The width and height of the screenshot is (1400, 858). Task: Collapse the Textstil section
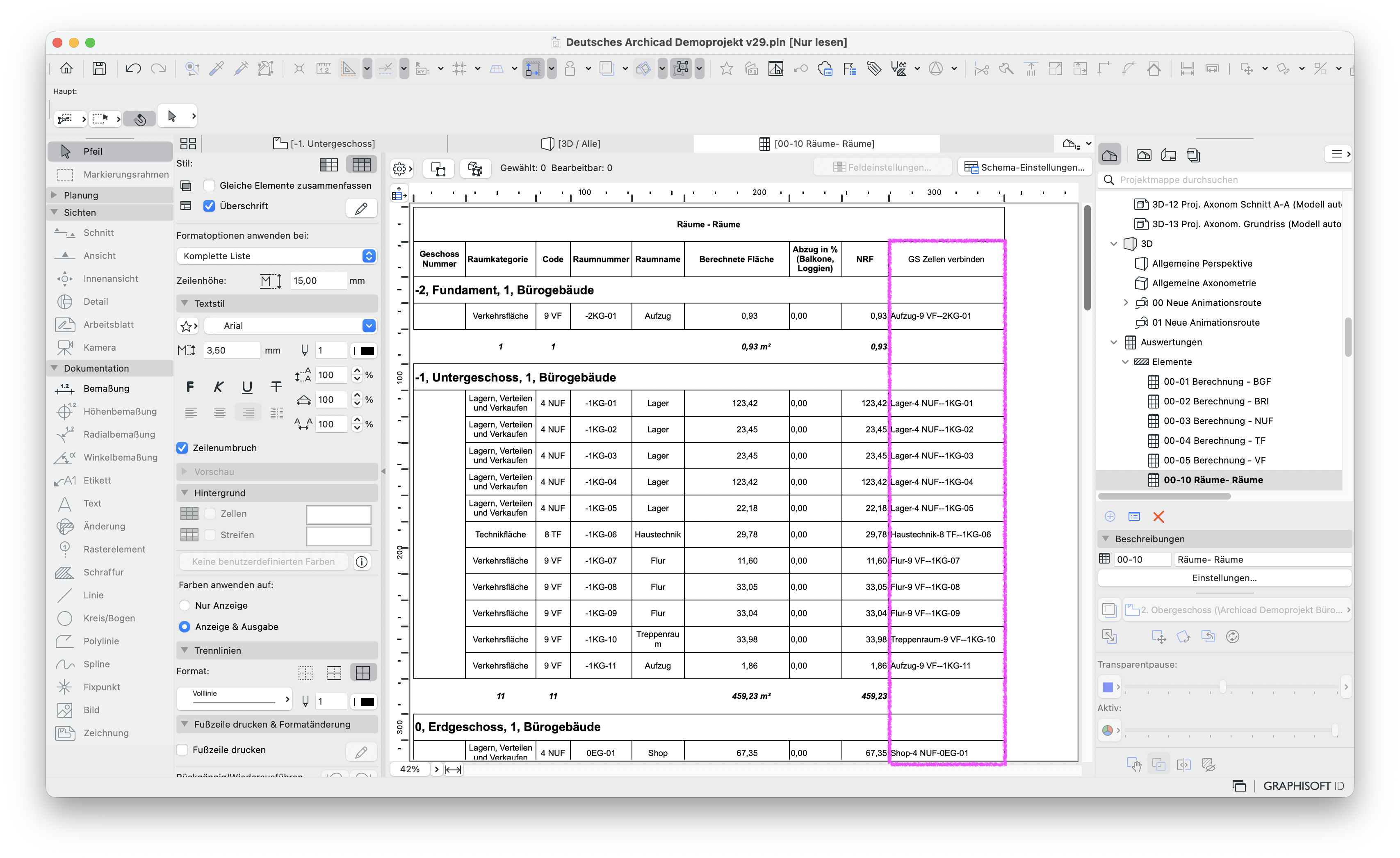(x=185, y=303)
